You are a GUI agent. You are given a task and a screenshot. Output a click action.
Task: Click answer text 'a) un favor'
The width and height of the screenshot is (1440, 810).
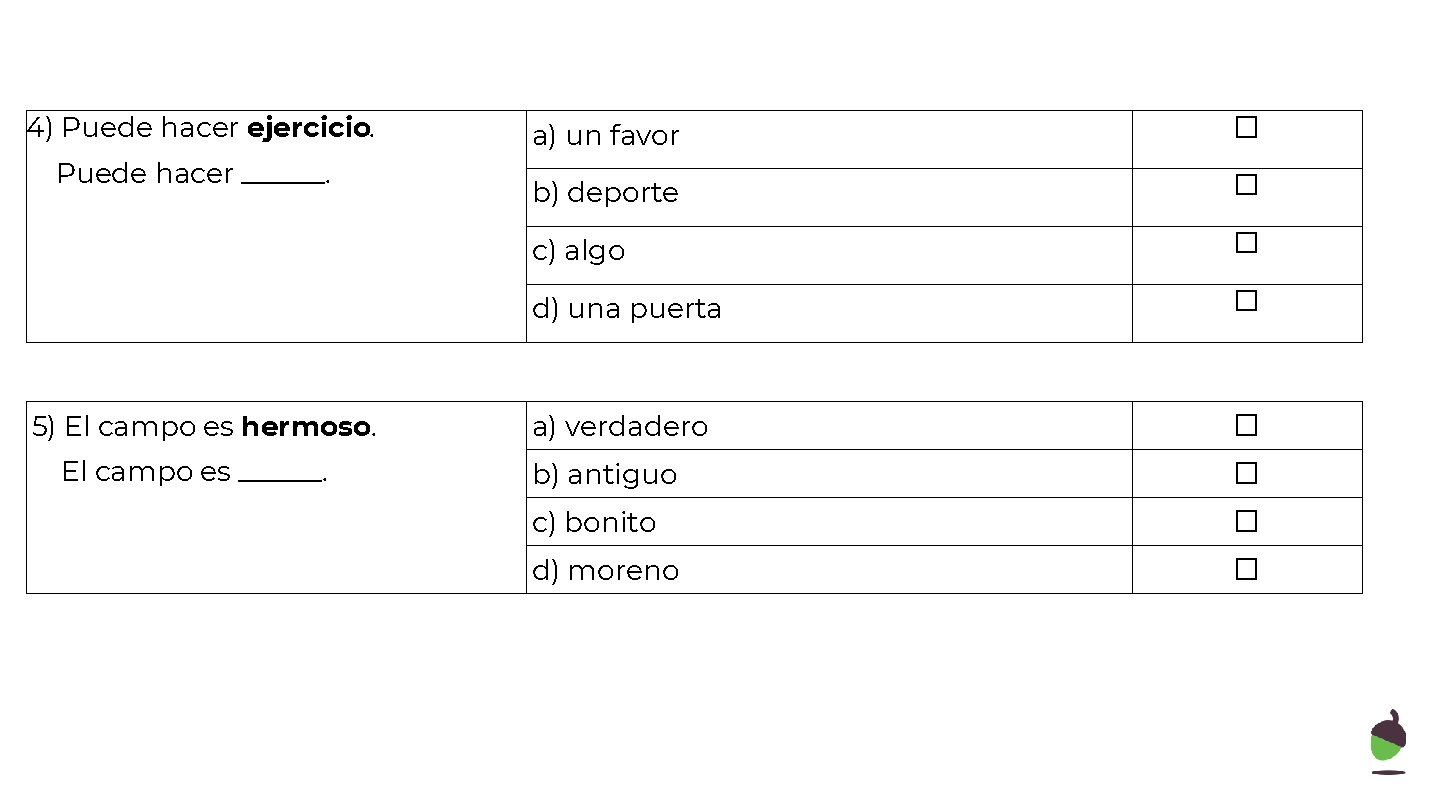coord(605,136)
